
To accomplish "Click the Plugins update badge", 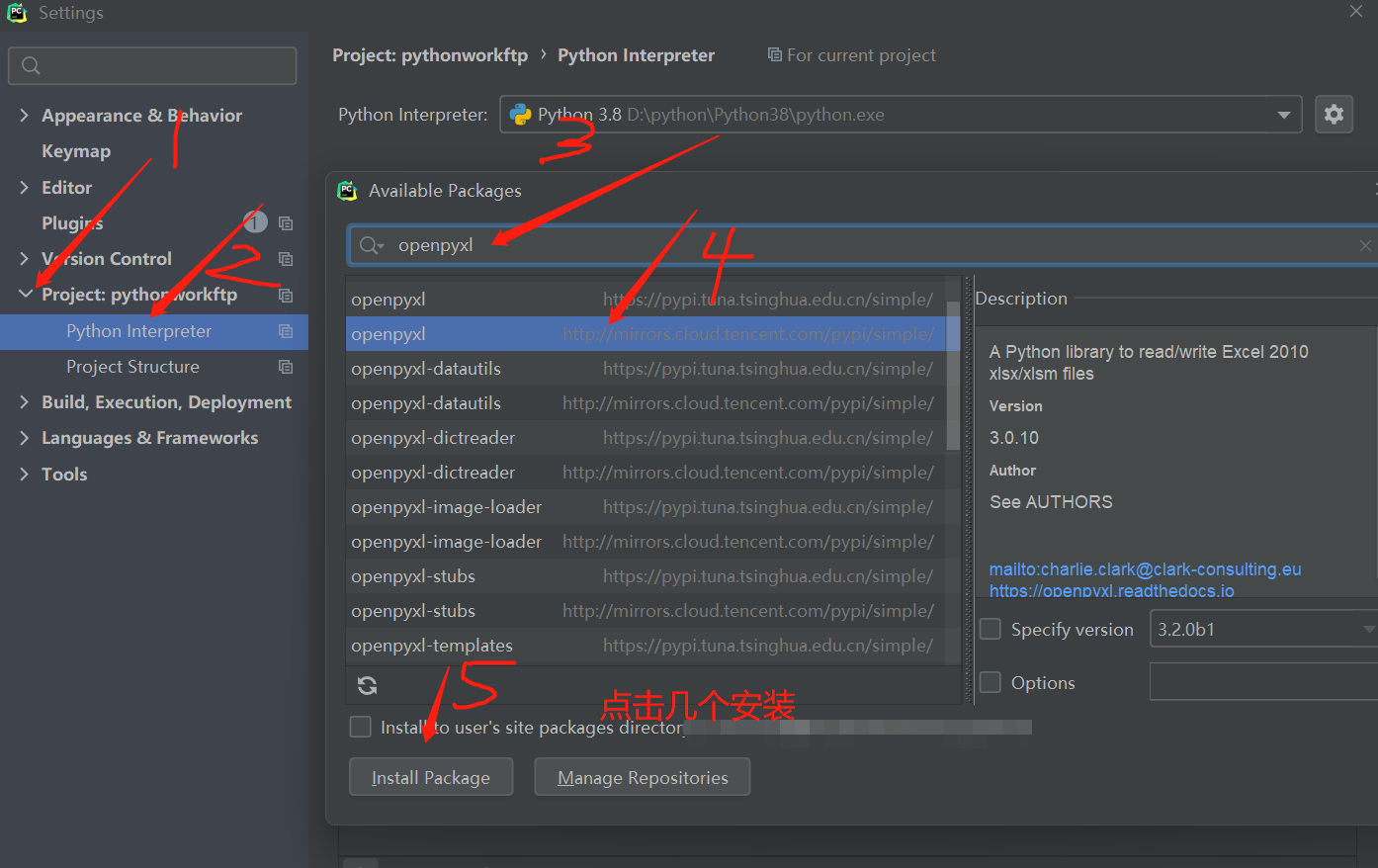I will pyautogui.click(x=255, y=222).
